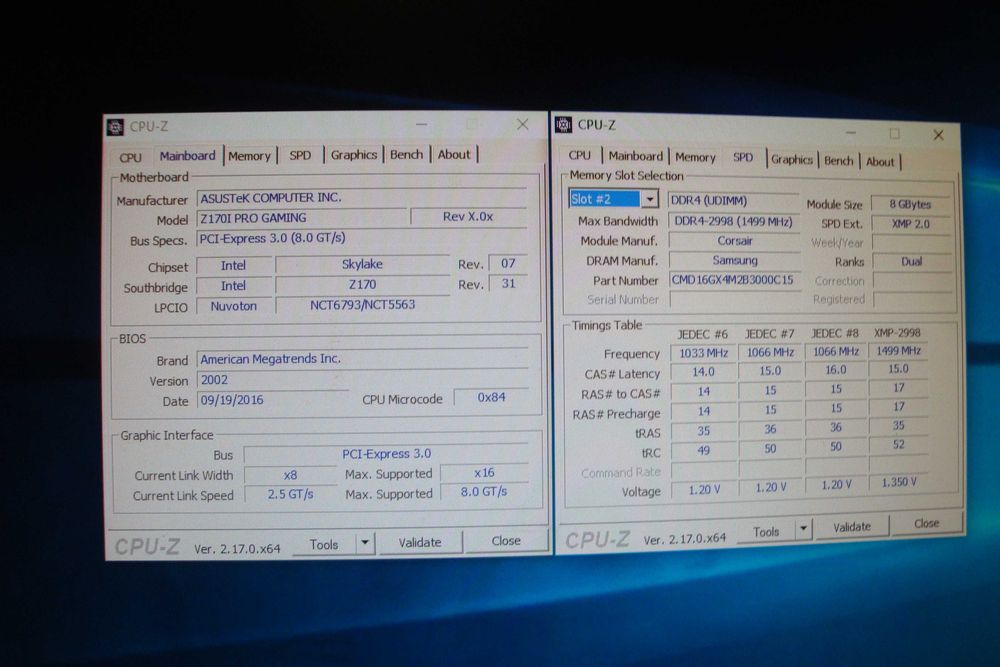The image size is (1000, 667).
Task: Close the left CPU-Z window with X
Action: tap(522, 124)
